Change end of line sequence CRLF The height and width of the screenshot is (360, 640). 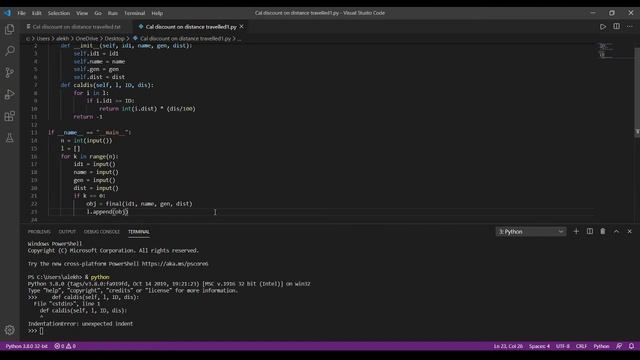pos(581,346)
